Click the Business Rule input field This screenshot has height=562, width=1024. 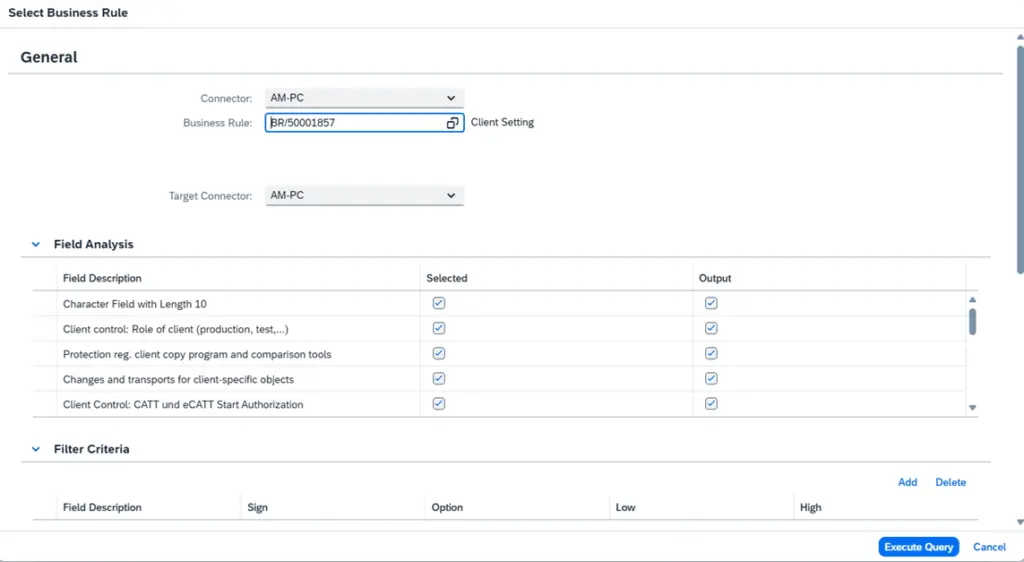pyautogui.click(x=355, y=123)
